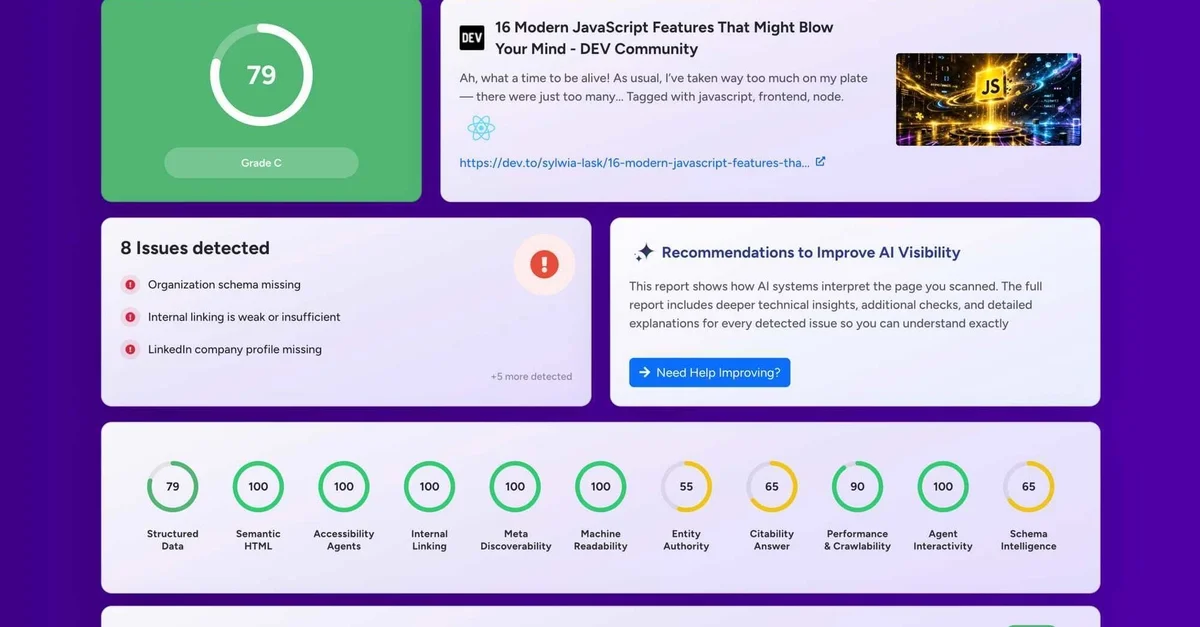This screenshot has width=1200, height=627.
Task: Select the Performance & Crawlability gauge
Action: pos(857,487)
